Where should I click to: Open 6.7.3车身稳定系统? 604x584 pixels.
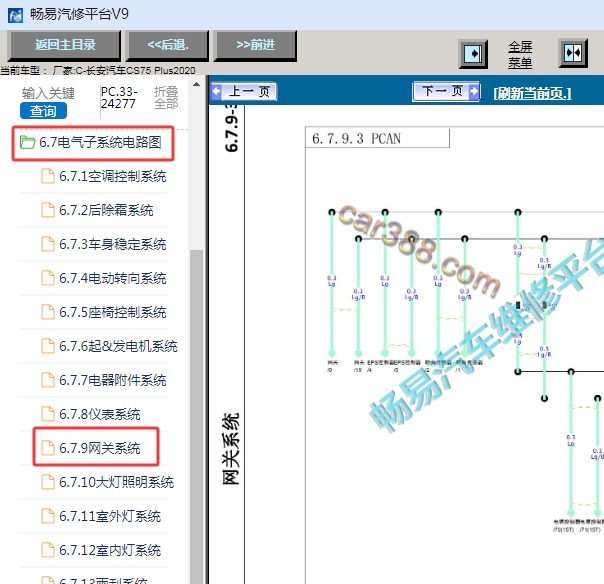point(112,244)
